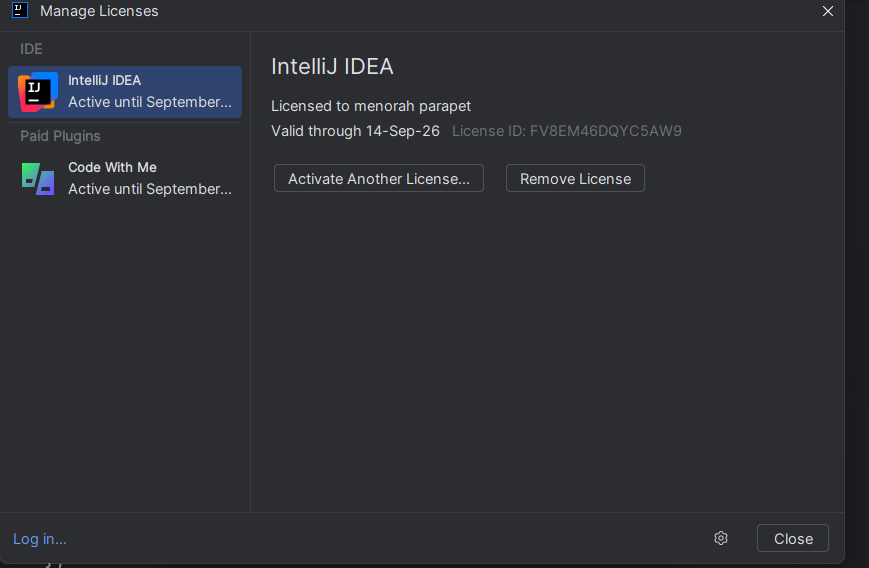Viewport: 869px width, 568px height.
Task: Click License ID FV8EM46DQYC5AW9 text
Action: [566, 131]
